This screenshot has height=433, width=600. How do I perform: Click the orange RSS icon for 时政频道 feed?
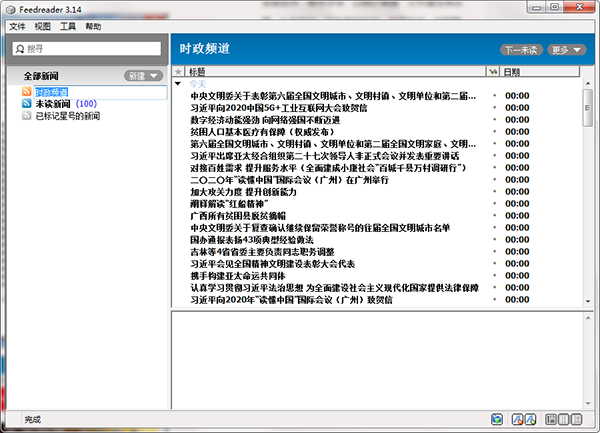[26, 92]
